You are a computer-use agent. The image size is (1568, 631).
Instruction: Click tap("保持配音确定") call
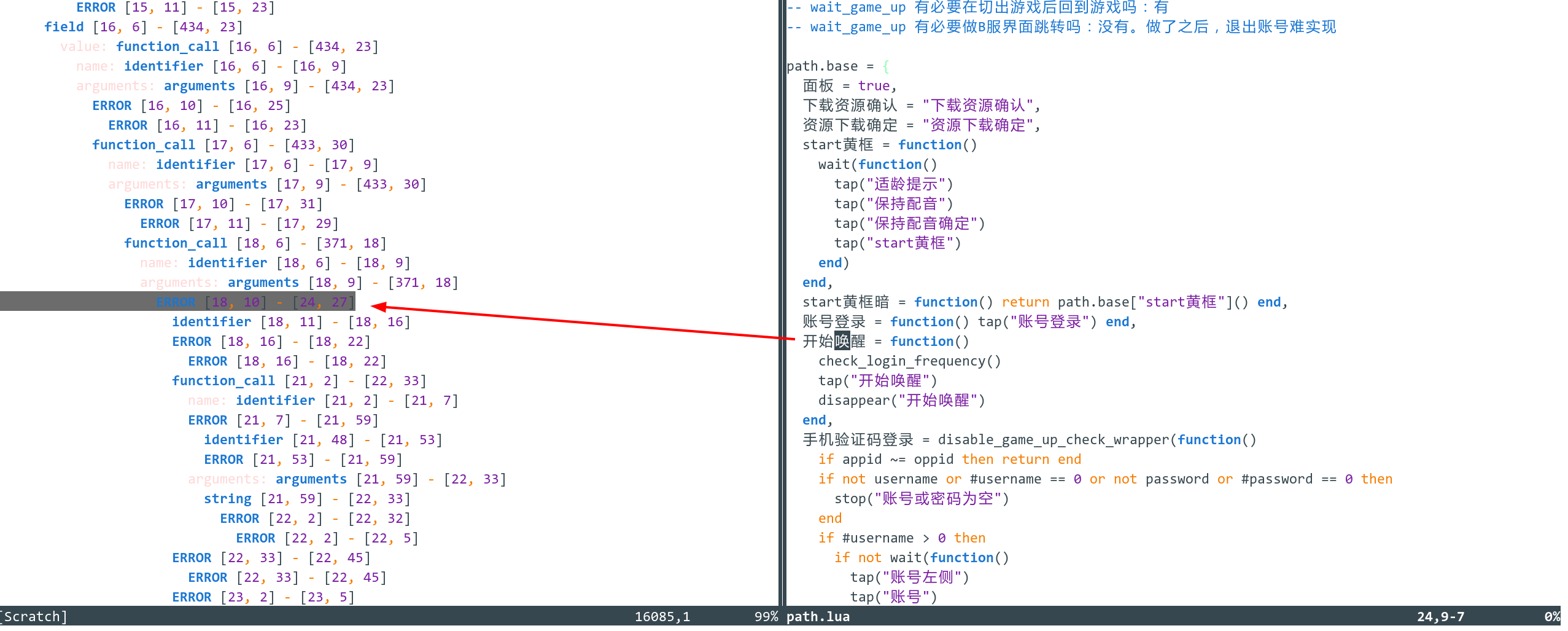pos(909,224)
